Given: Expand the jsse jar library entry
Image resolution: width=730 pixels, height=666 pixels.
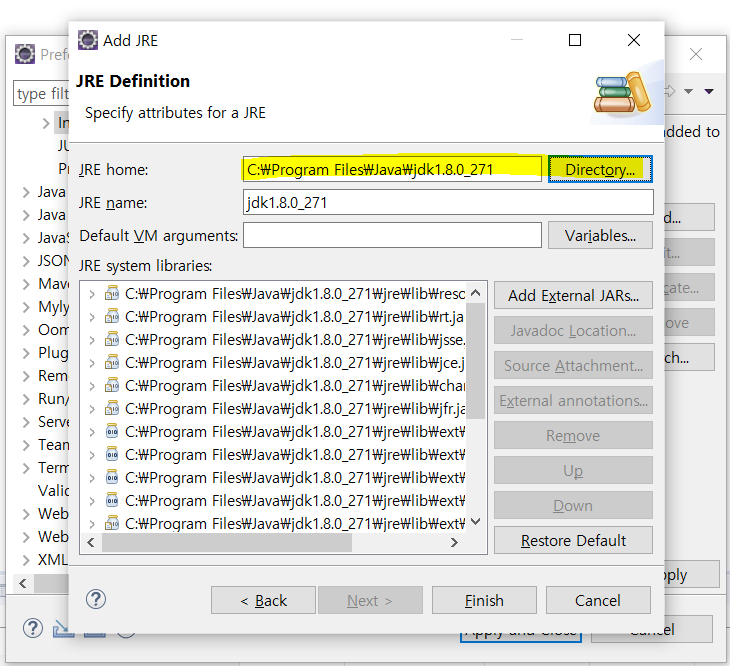Looking at the screenshot, I should 92,340.
